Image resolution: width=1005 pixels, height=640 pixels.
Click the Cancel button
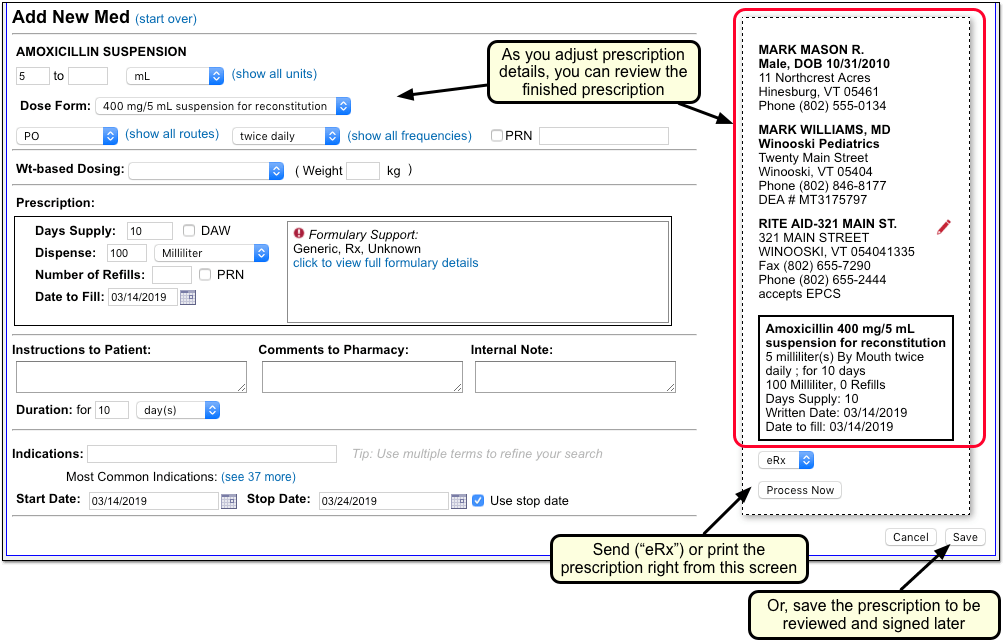point(911,537)
